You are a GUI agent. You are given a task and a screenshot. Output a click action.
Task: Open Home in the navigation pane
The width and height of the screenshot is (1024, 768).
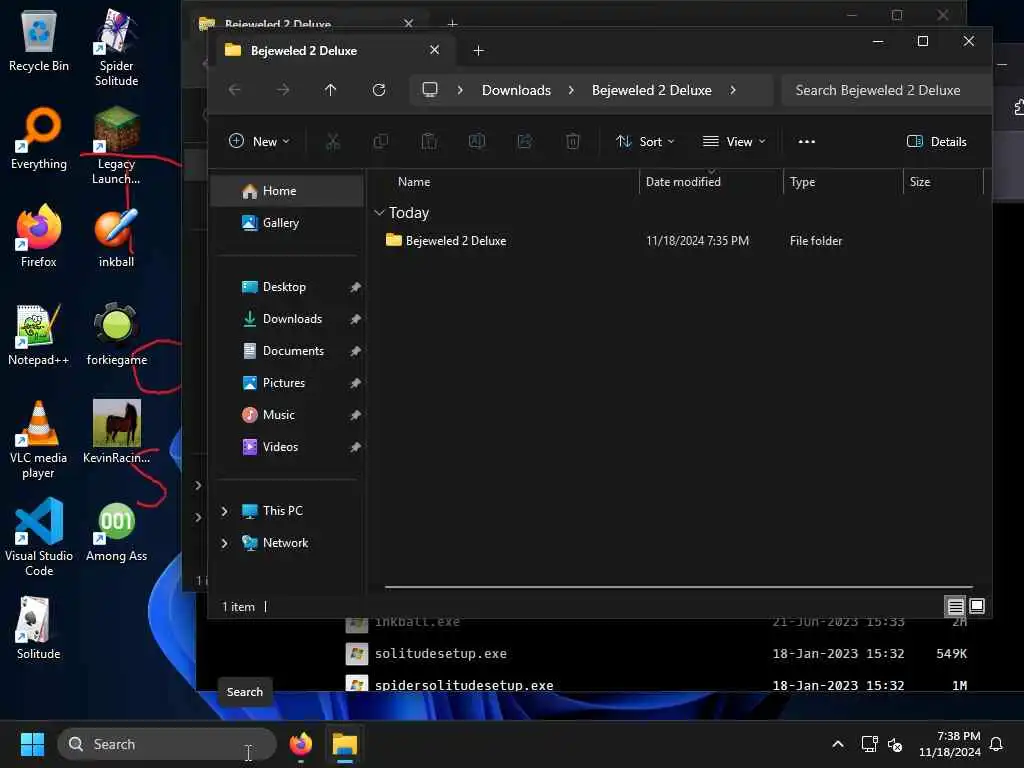click(x=287, y=191)
